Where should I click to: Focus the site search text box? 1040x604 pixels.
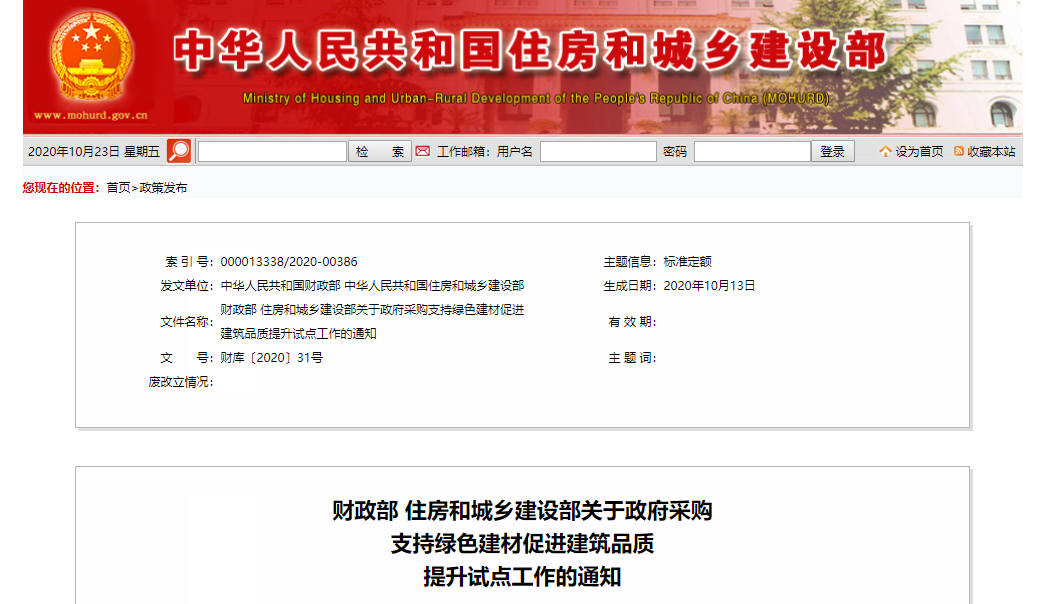click(272, 151)
